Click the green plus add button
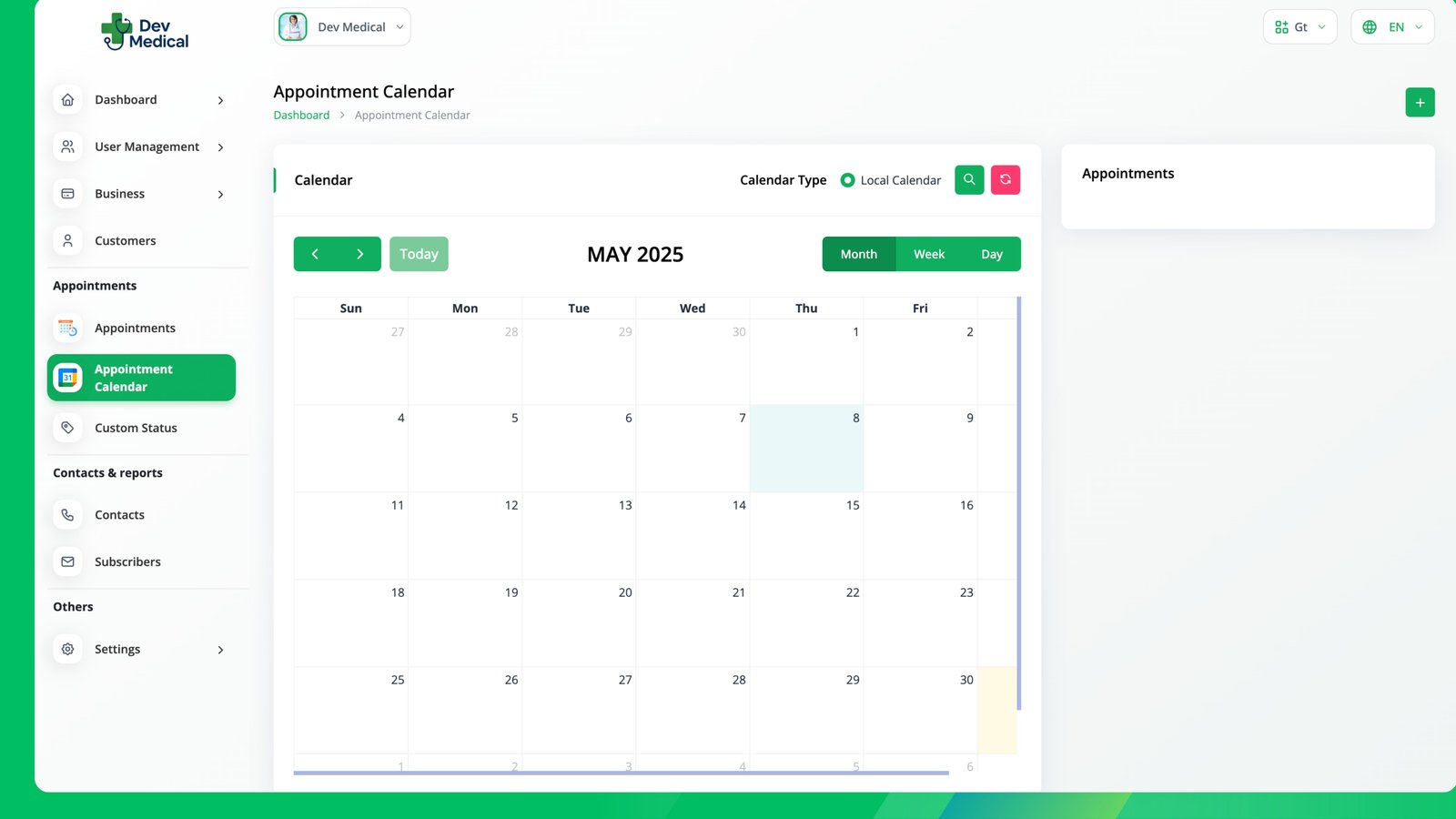Viewport: 1456px width, 819px height. [x=1420, y=103]
